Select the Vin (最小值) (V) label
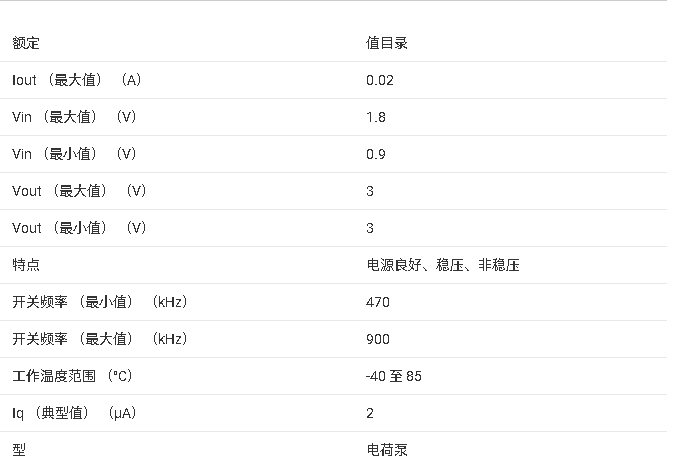This screenshot has width=674, height=468. 74,154
